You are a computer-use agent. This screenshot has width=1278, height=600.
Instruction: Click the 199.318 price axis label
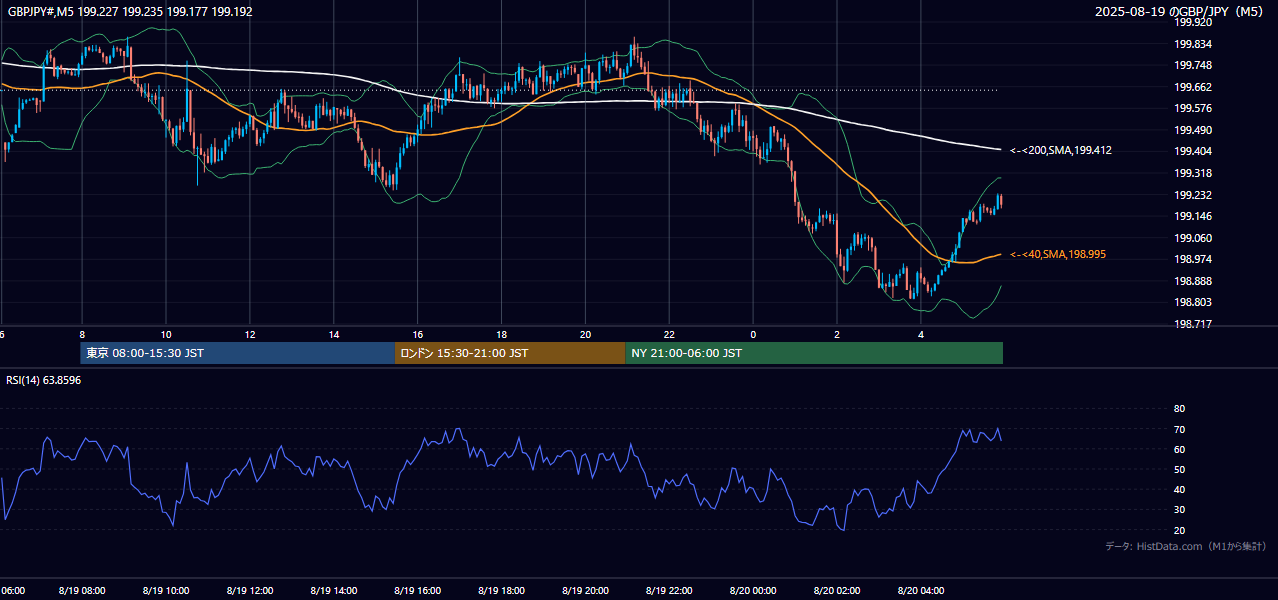coord(1194,173)
